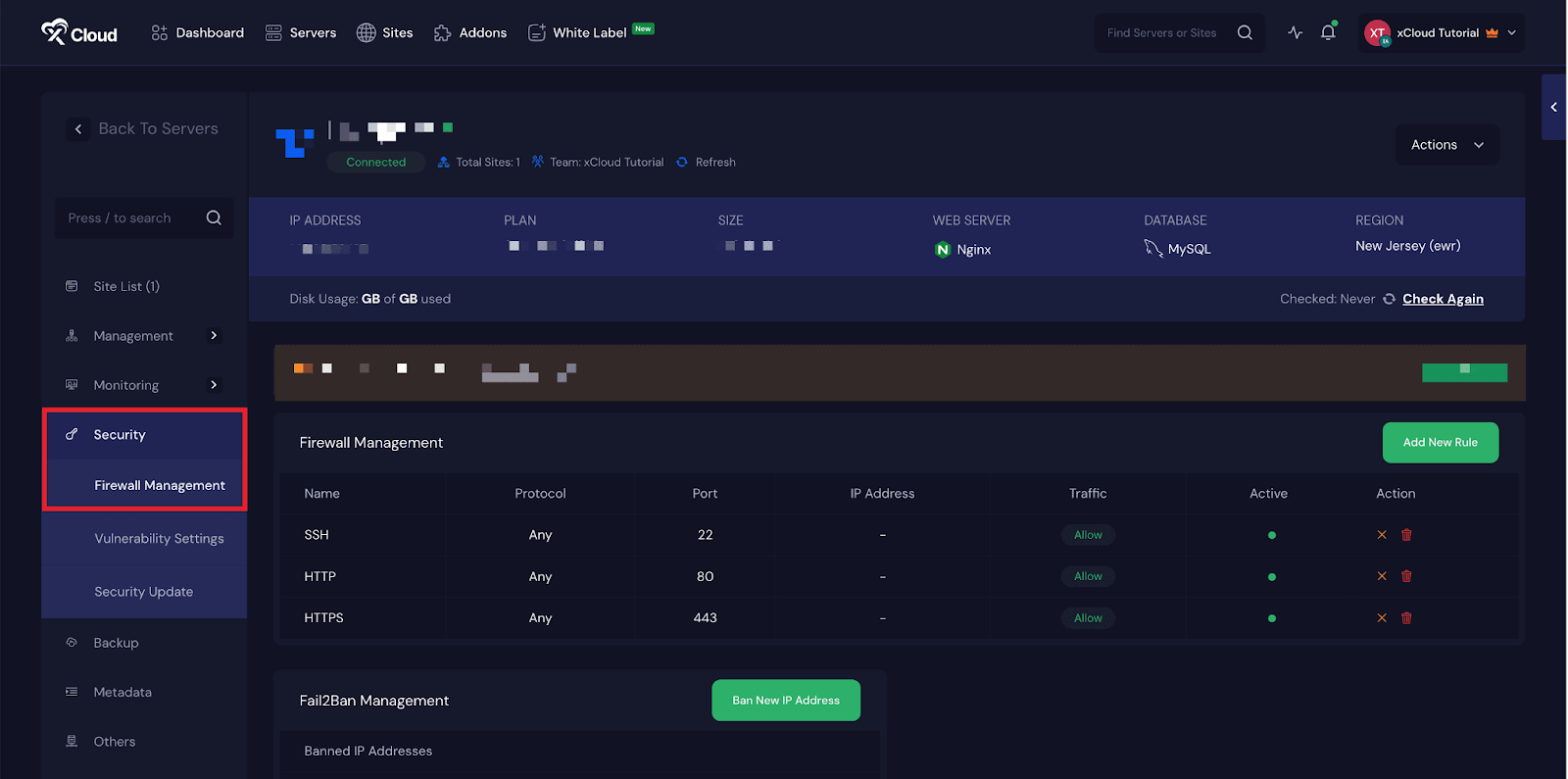Image resolution: width=1568 pixels, height=779 pixels.
Task: Open the Actions dropdown
Action: (1446, 145)
